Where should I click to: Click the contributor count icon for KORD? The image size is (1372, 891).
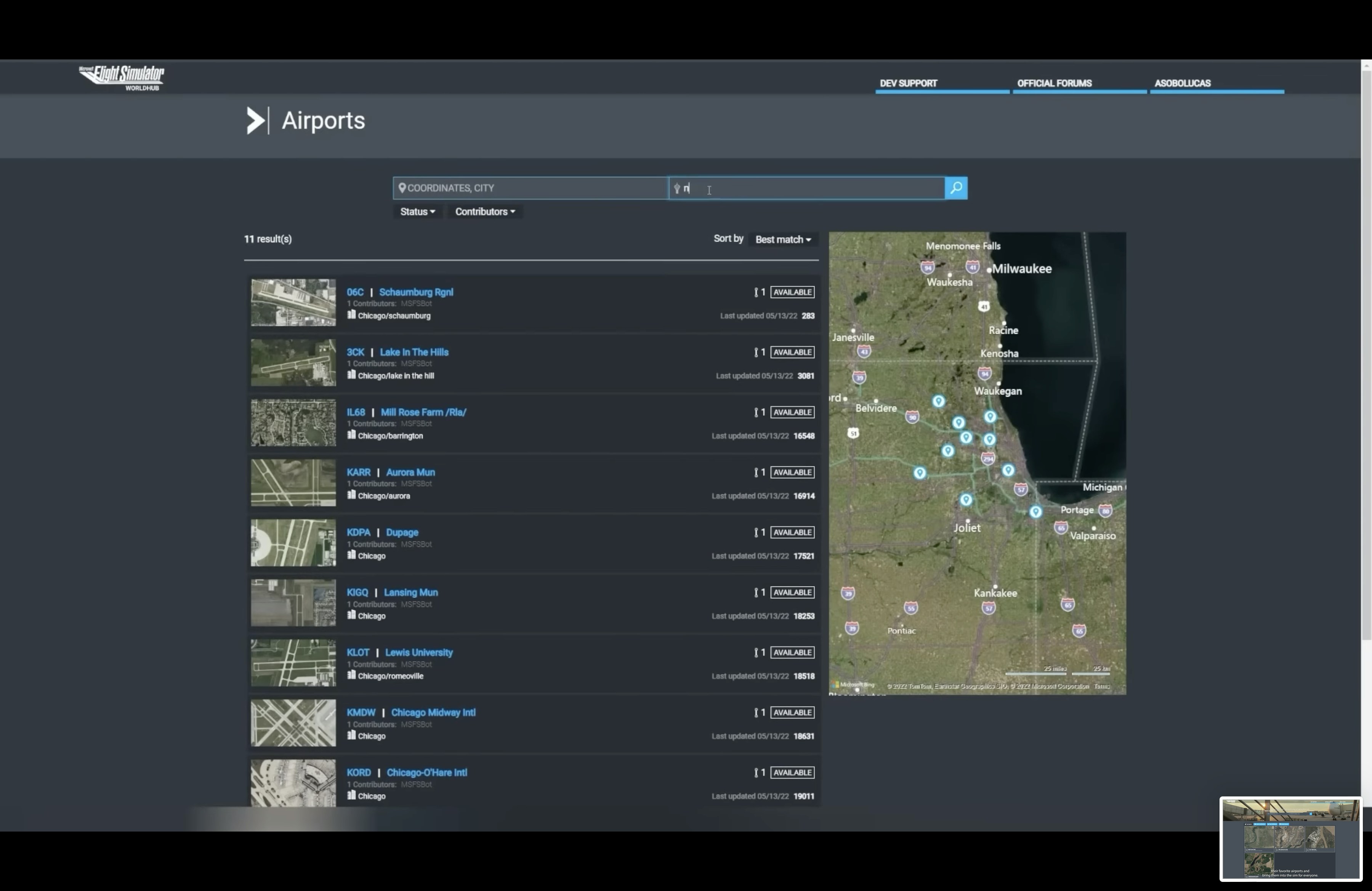point(756,773)
